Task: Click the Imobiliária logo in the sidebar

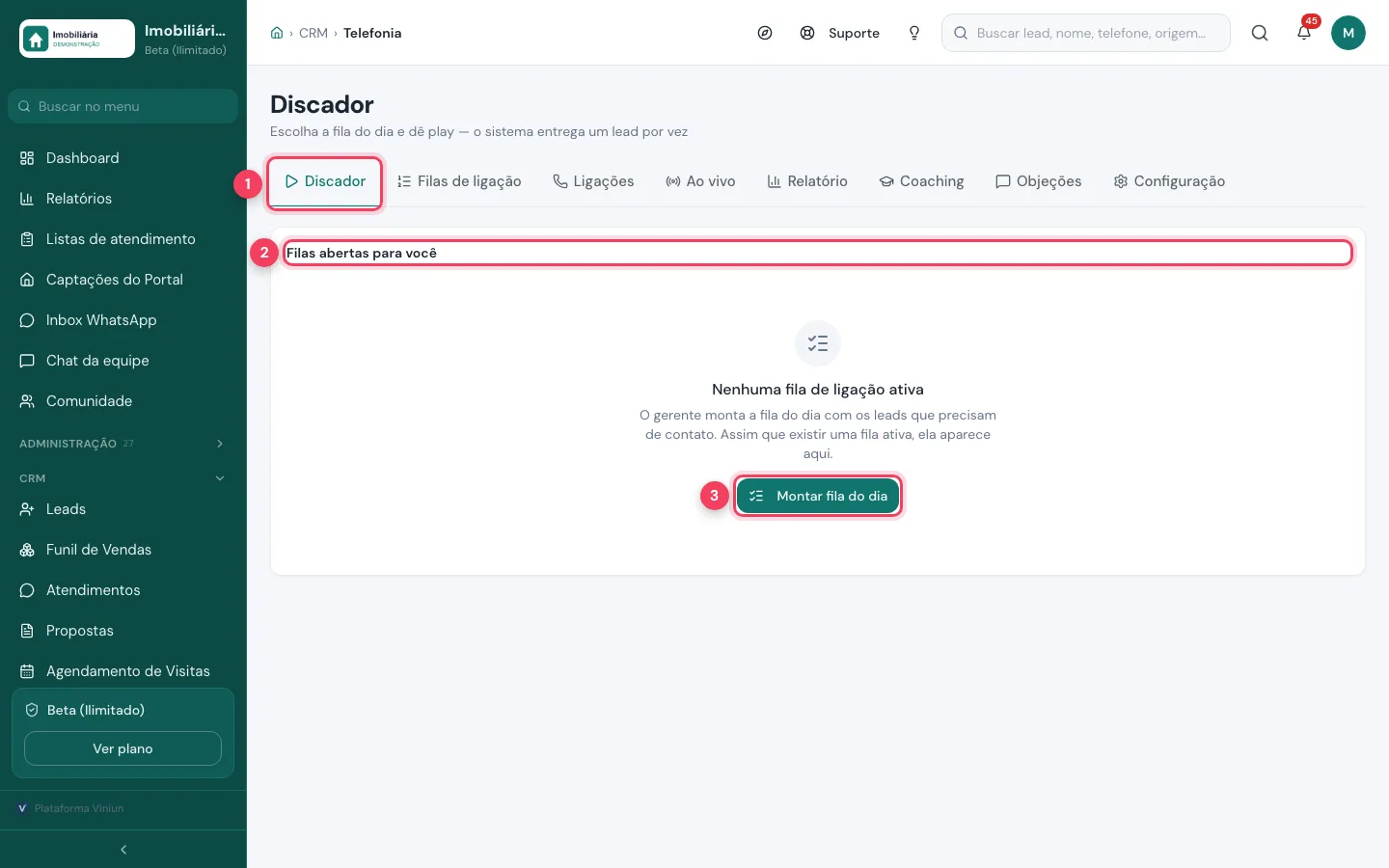Action: pyautogui.click(x=77, y=39)
